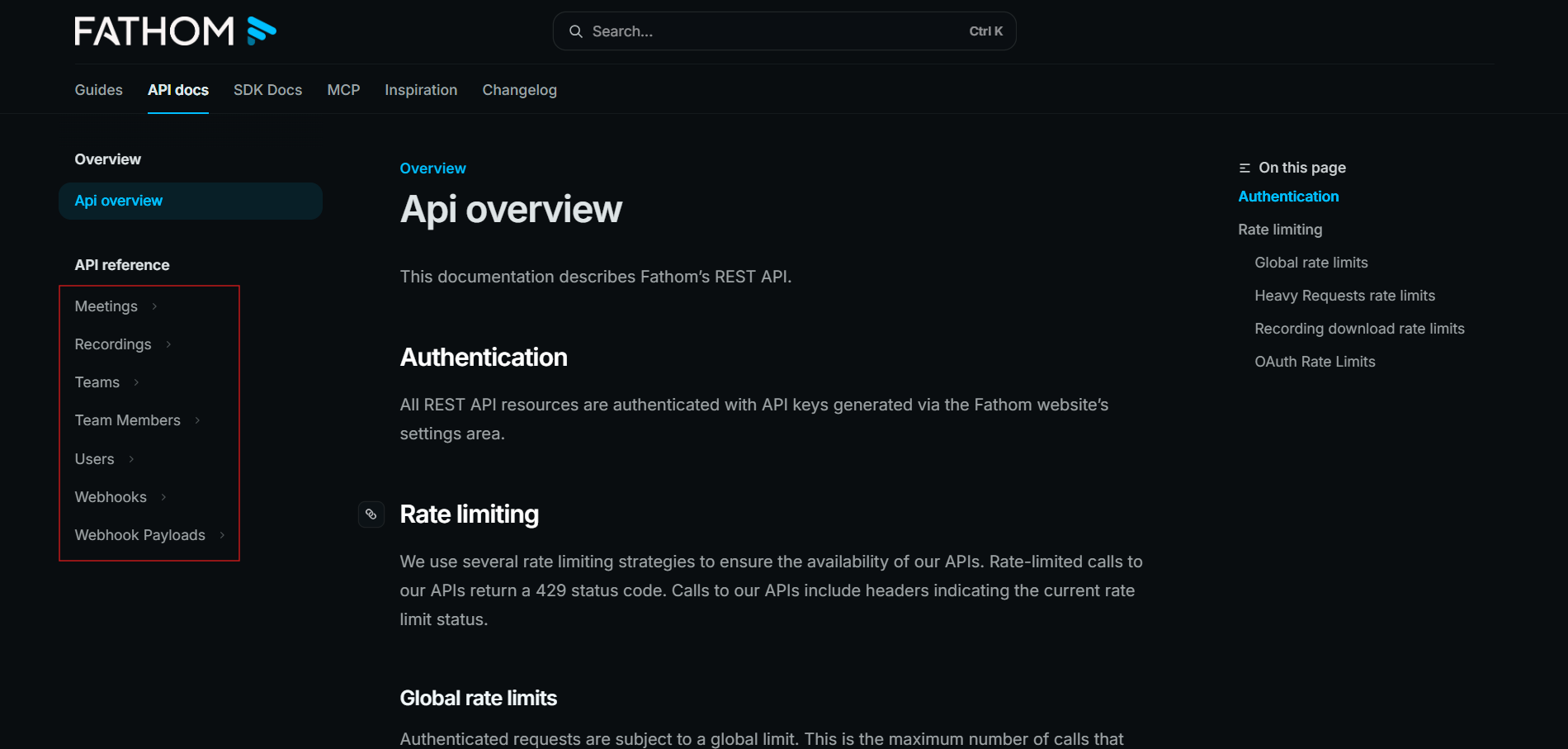
Task: Jump to Heavy Requests rate limits
Action: click(x=1345, y=296)
